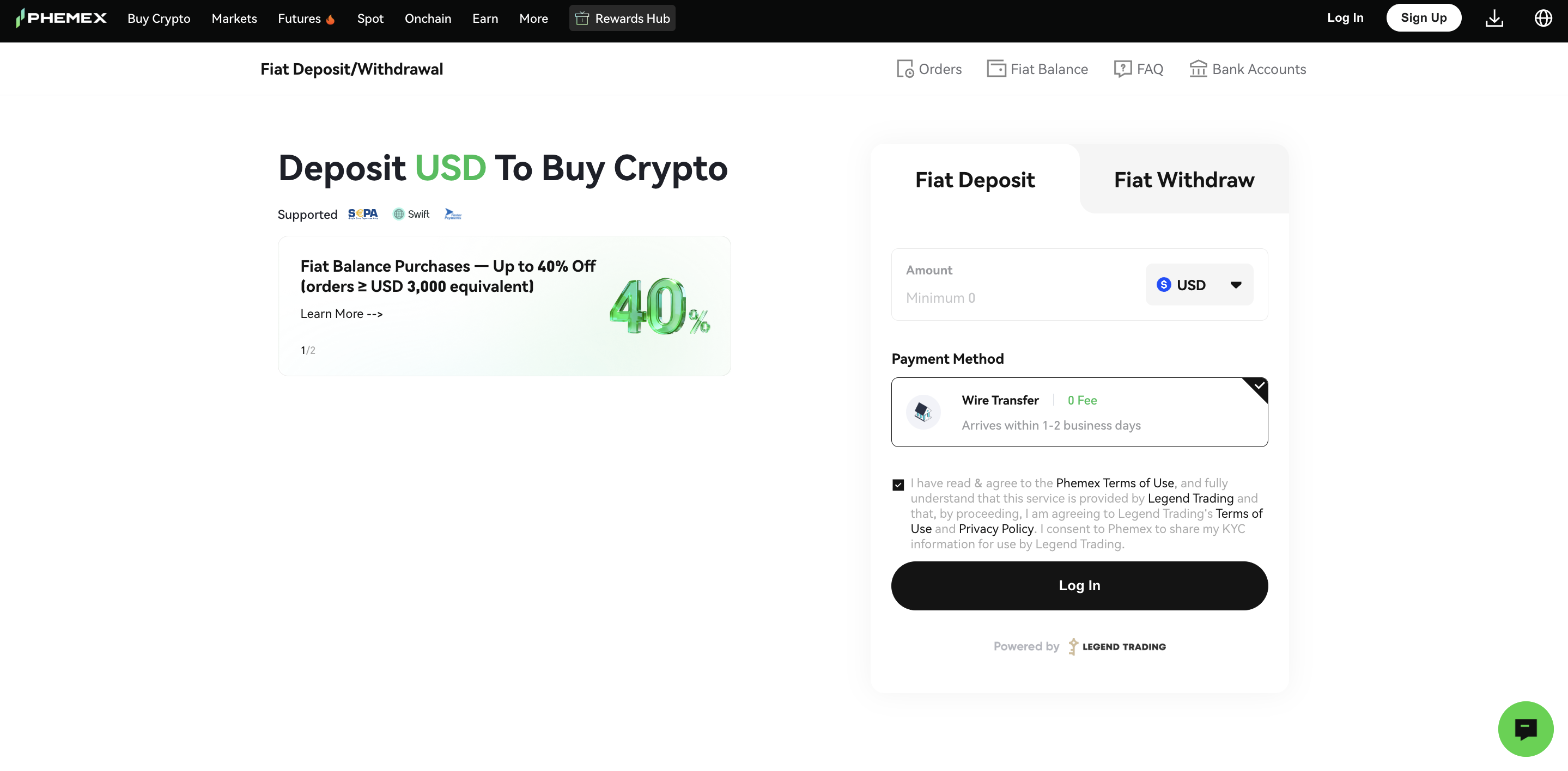Expand the Futures menu

(306, 19)
